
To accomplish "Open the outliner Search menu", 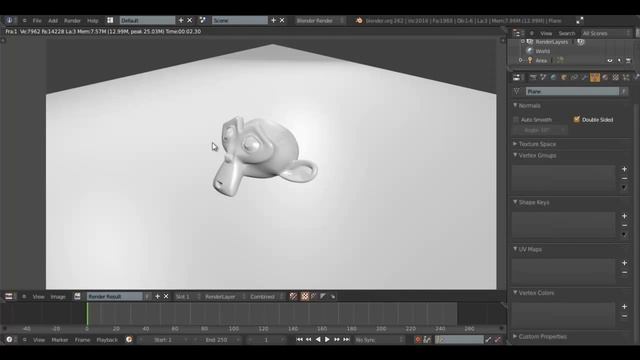I will 567,33.
